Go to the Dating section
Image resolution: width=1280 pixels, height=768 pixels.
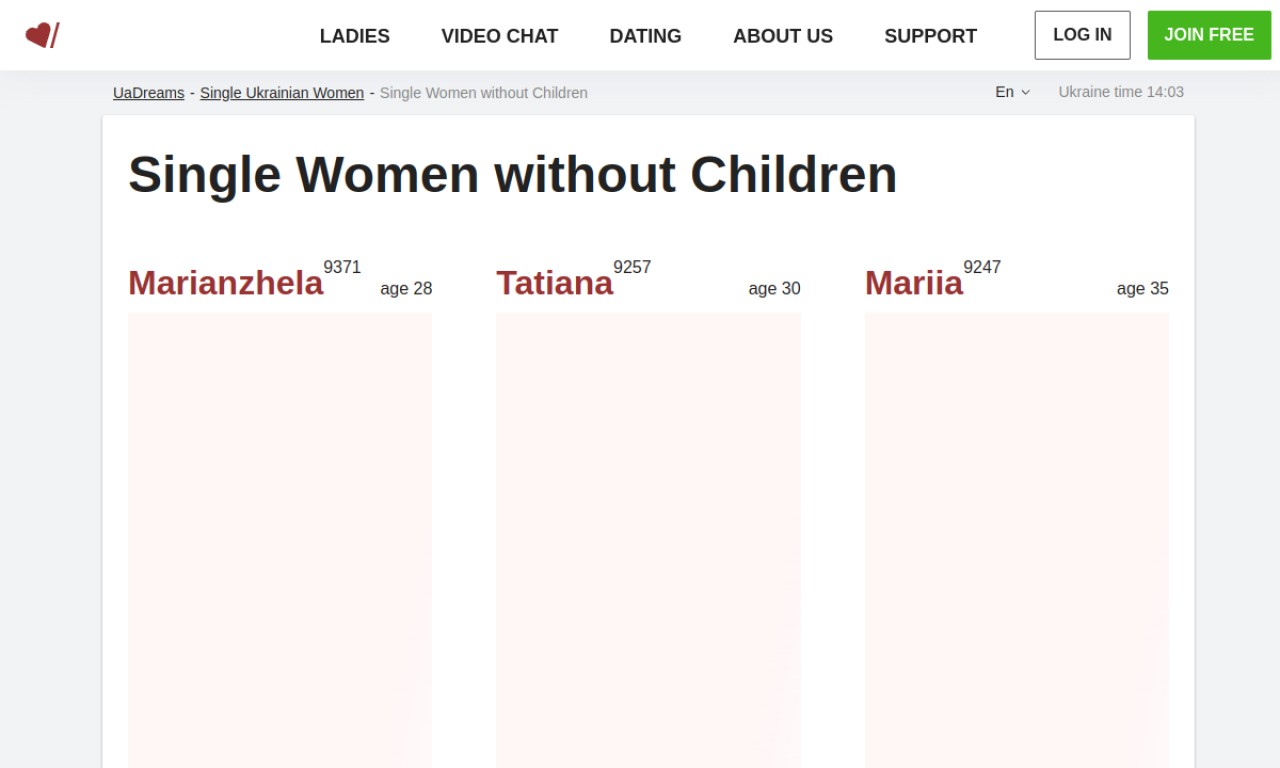[645, 36]
